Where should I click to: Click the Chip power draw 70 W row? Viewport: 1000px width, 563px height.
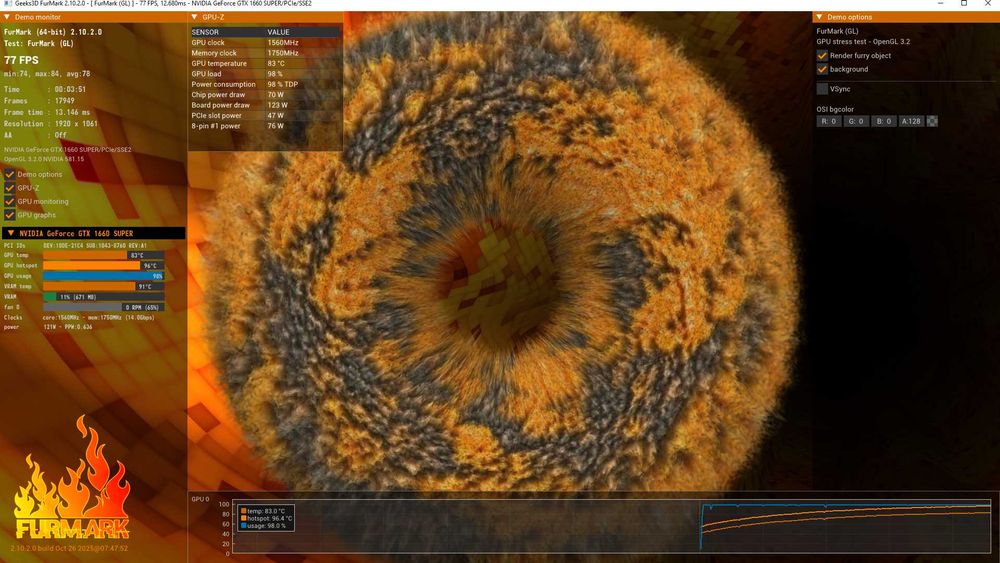[x=265, y=94]
